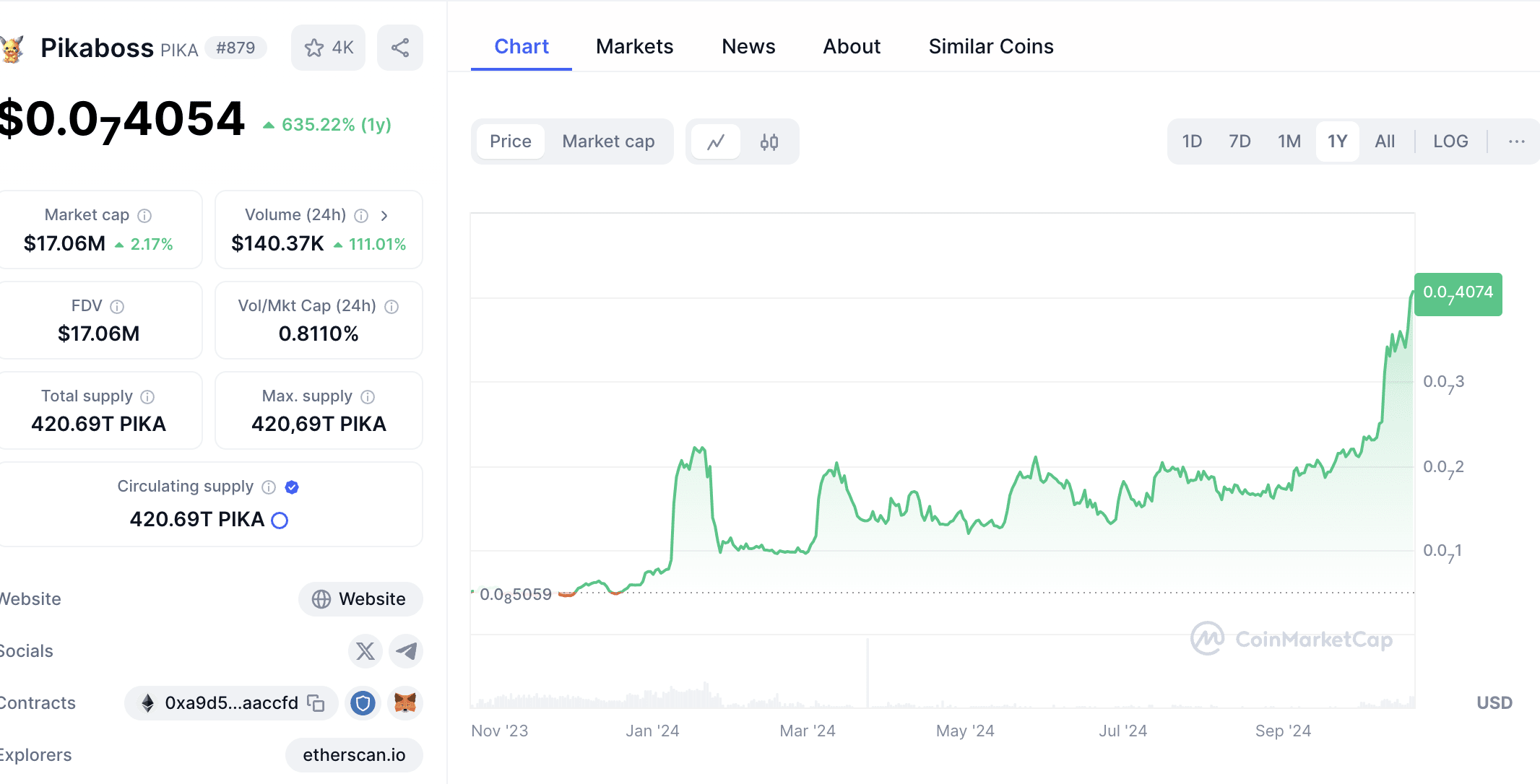Click the blue shield security icon

point(363,703)
